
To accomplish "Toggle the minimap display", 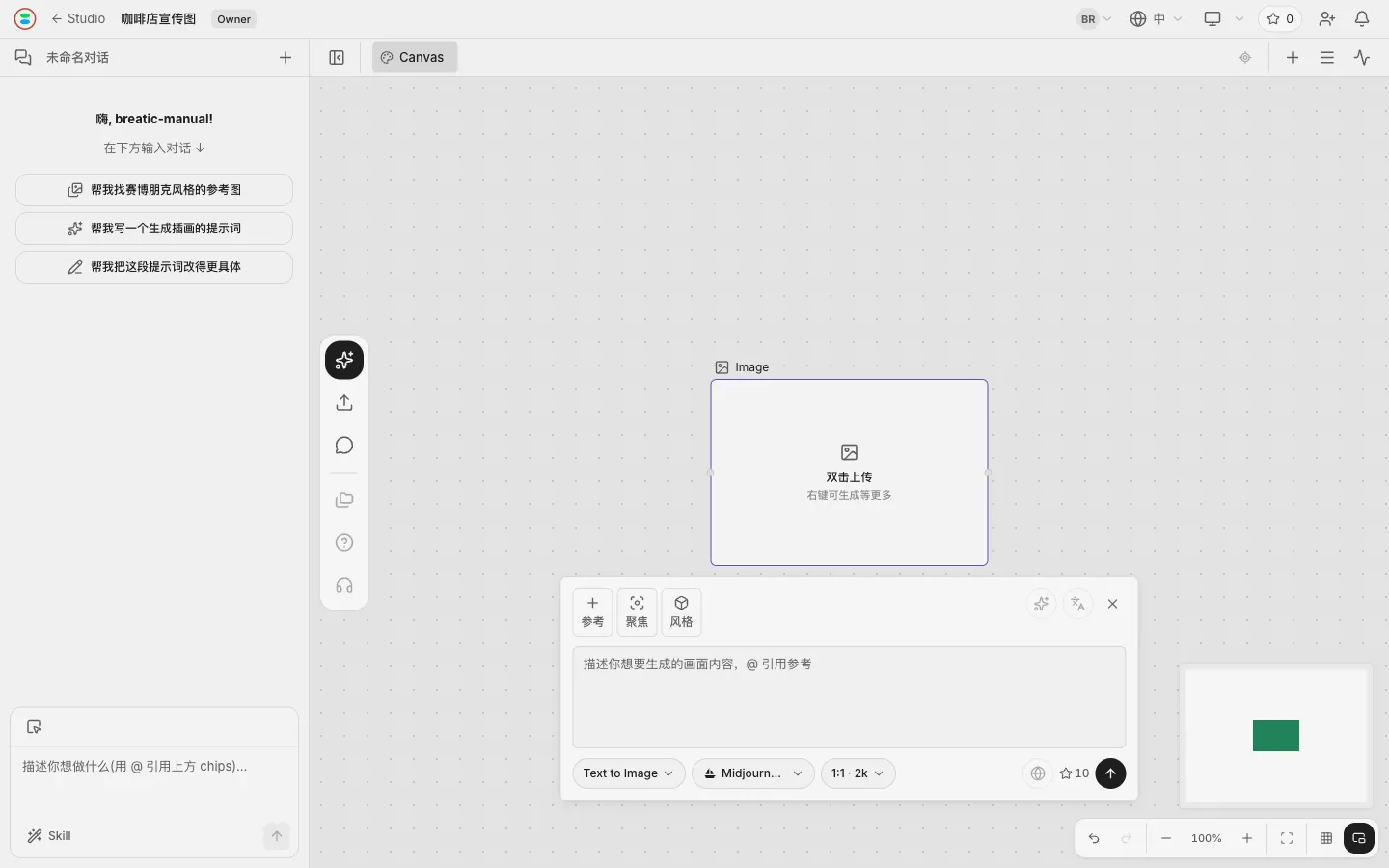I will [1359, 838].
